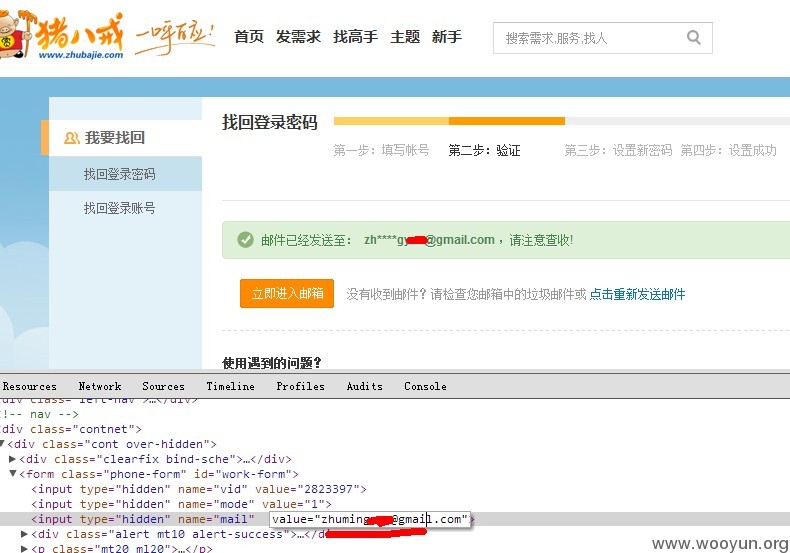Click the 第四步：设置成功 step label
The height and width of the screenshot is (553, 790).
(729, 150)
